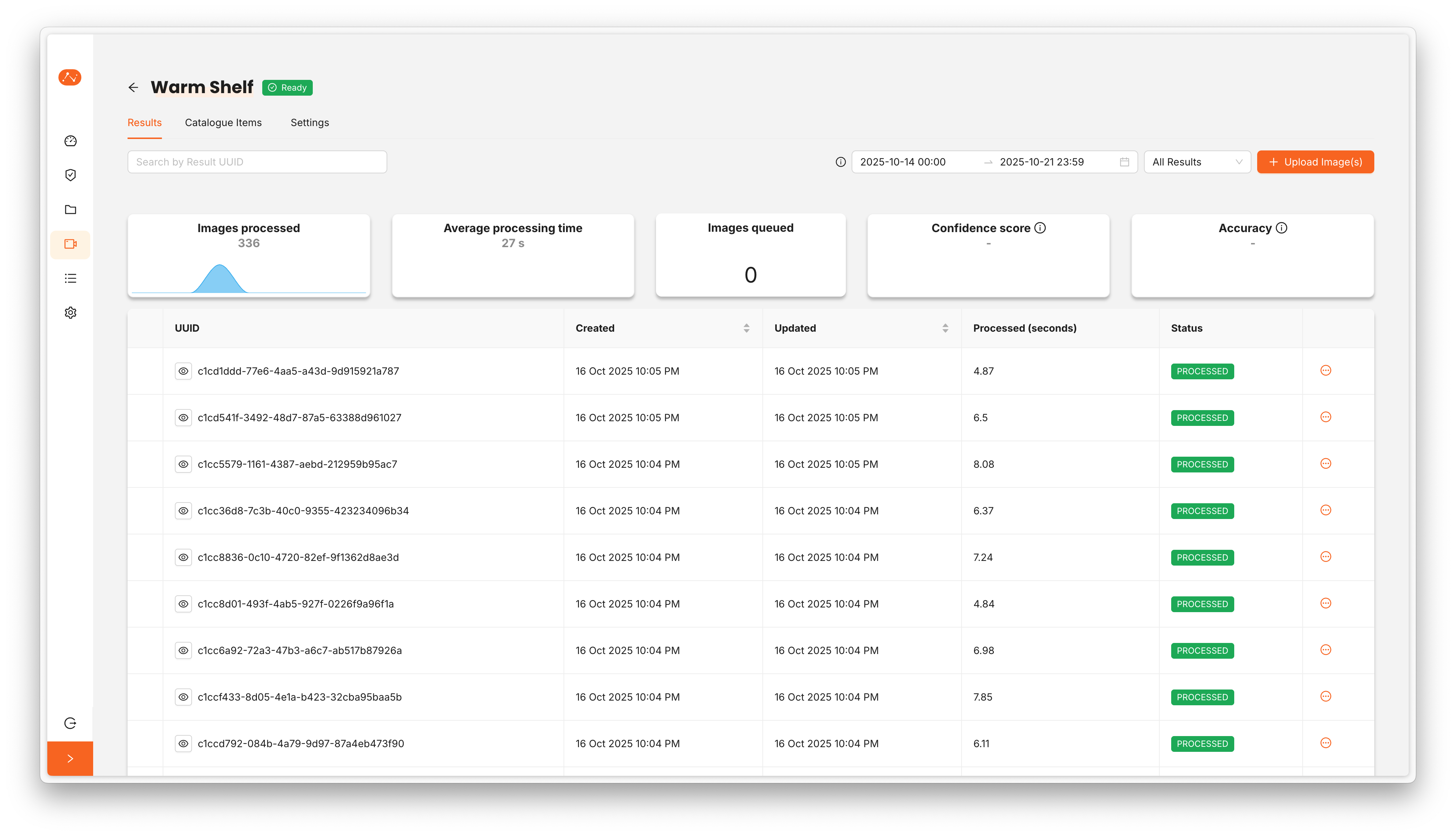Open the shield check sidebar icon
The height and width of the screenshot is (836, 1456).
click(71, 175)
